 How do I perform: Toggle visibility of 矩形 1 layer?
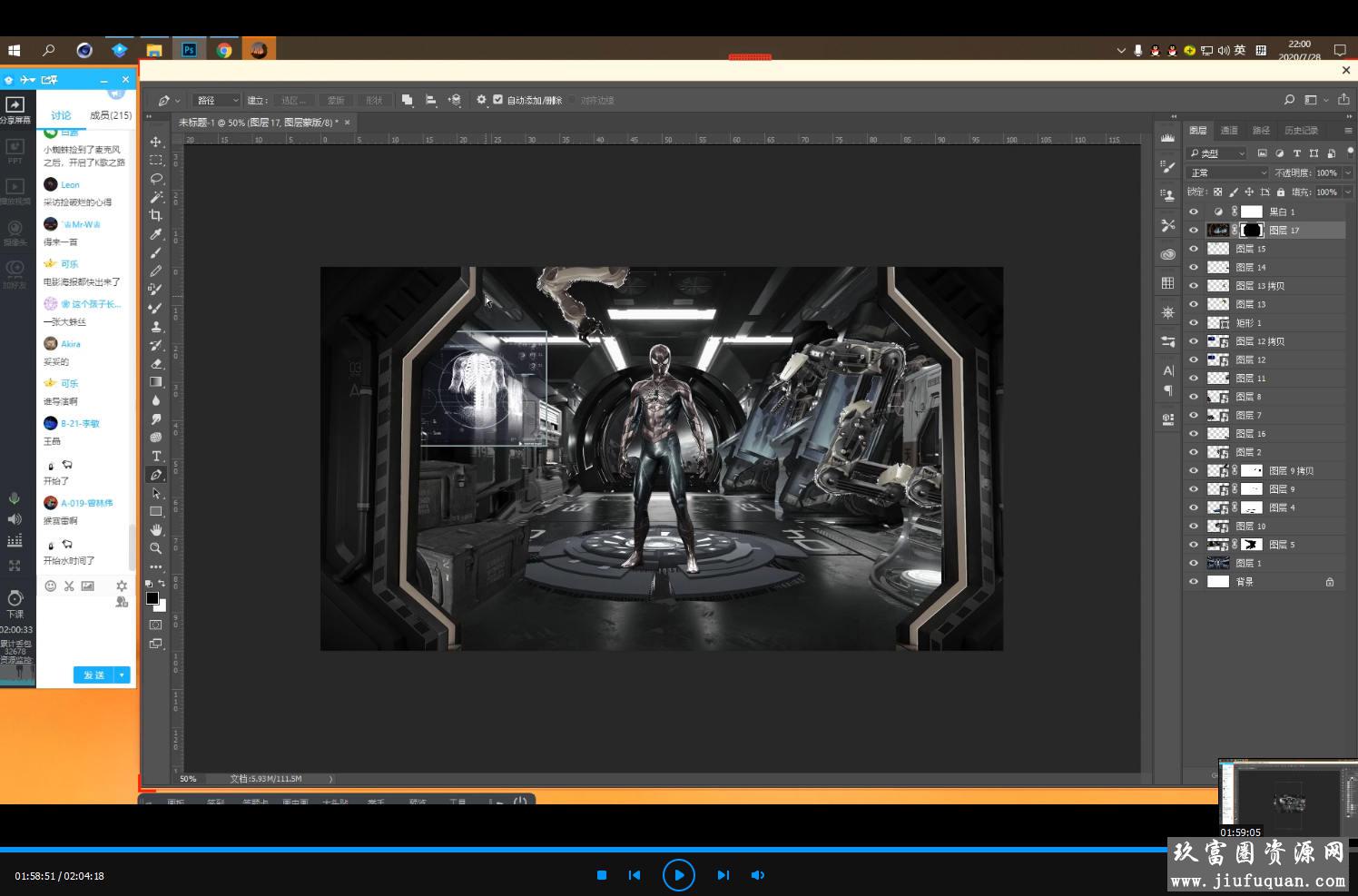coord(1194,323)
